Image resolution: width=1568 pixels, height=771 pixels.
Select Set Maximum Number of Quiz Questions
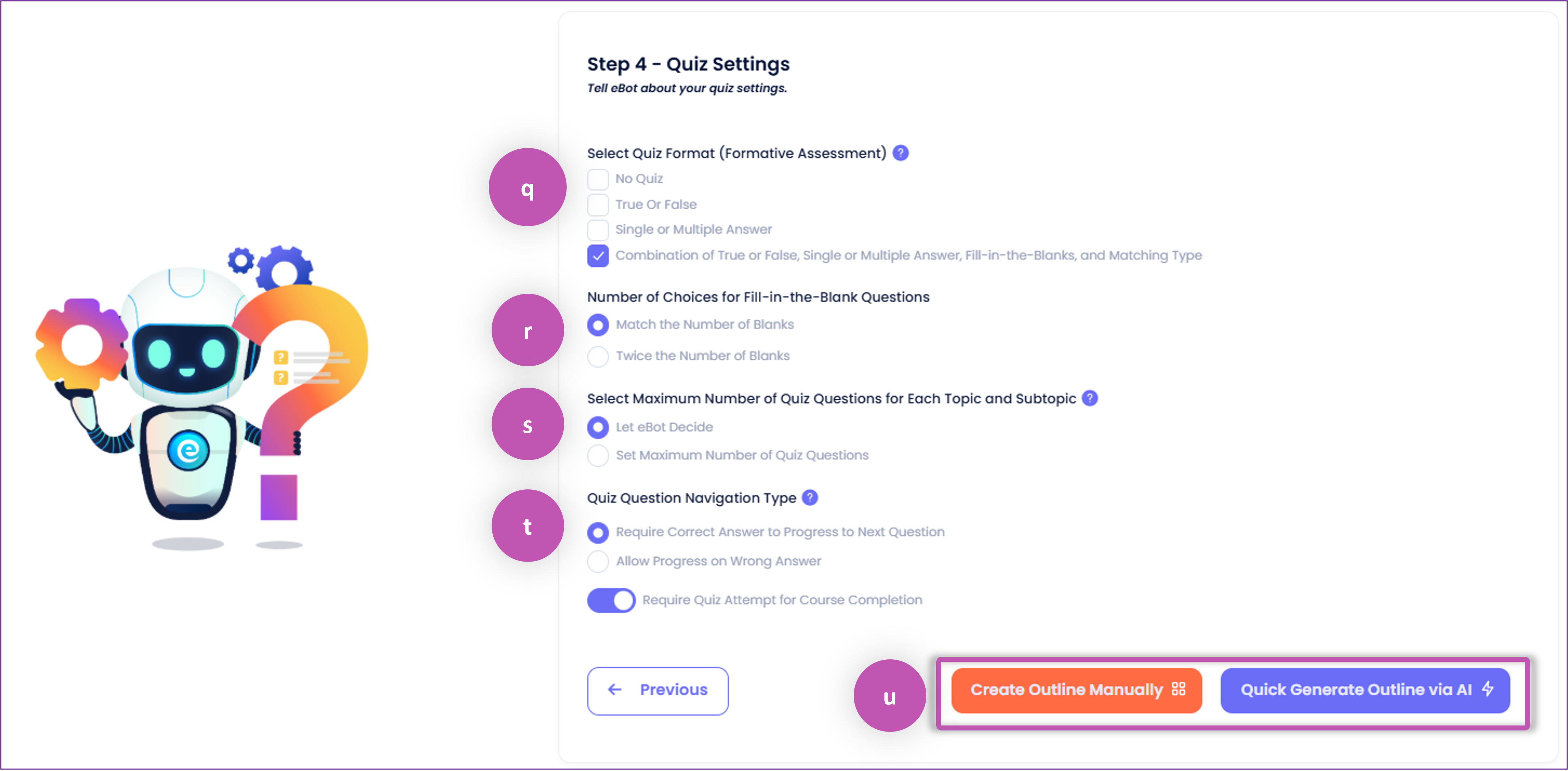(598, 456)
